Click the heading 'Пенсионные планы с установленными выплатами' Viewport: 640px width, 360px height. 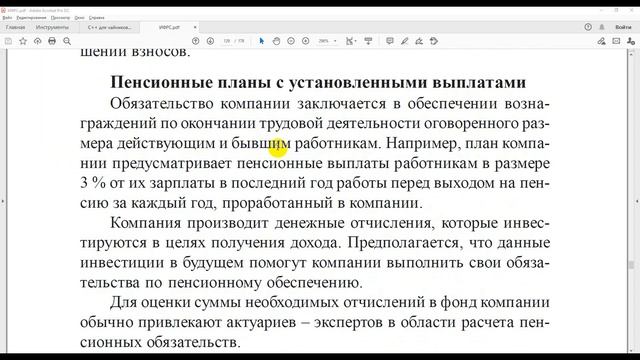318,82
